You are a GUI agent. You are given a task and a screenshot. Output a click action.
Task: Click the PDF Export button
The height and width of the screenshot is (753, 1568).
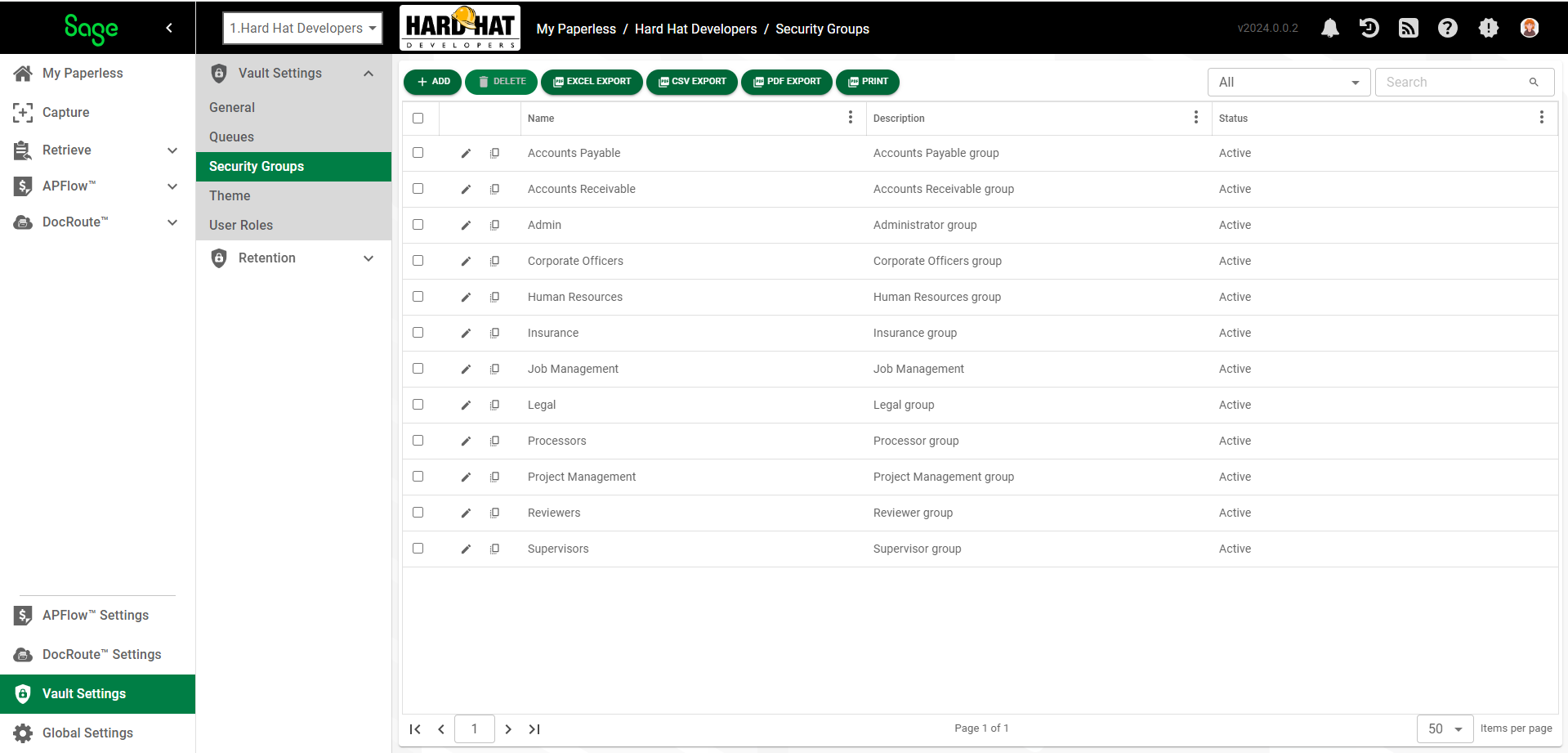point(787,82)
